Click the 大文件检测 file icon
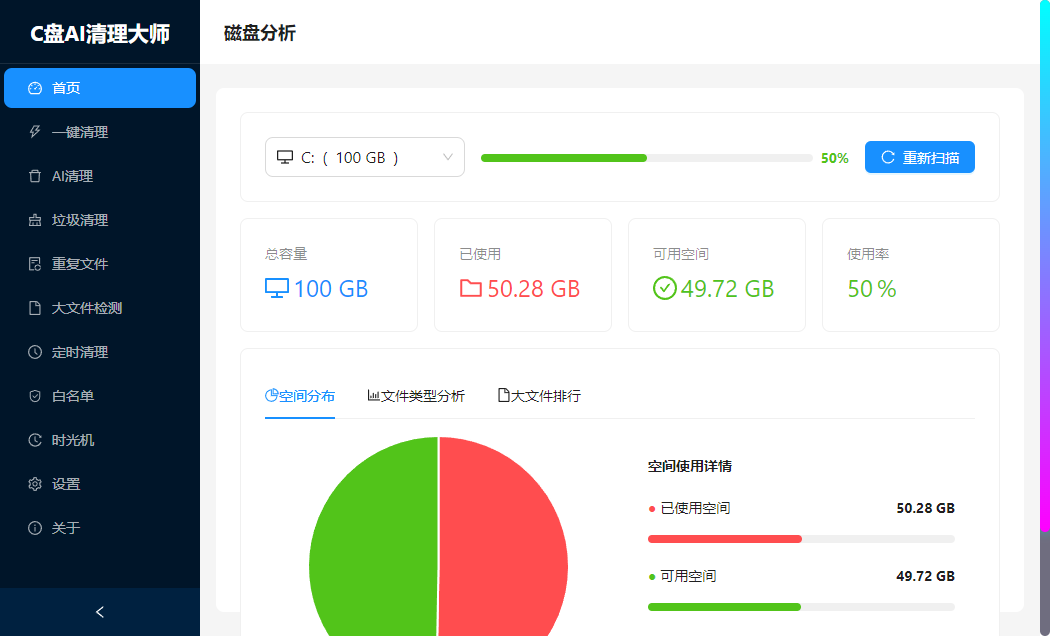Screen dimensions: 1050x636 (x=35, y=308)
